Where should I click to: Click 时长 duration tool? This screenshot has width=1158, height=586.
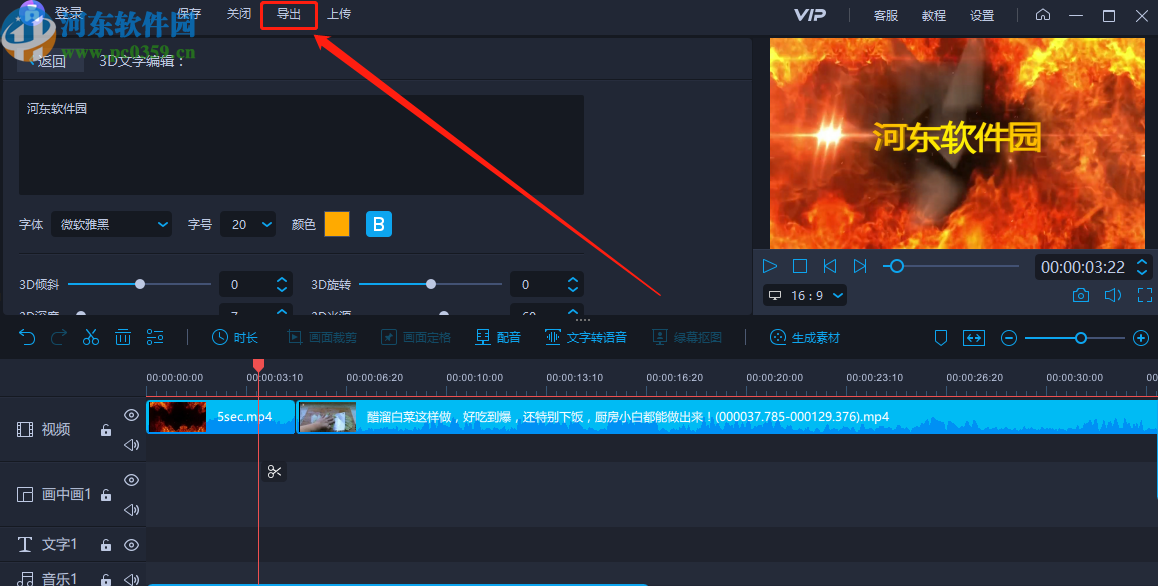coord(235,338)
